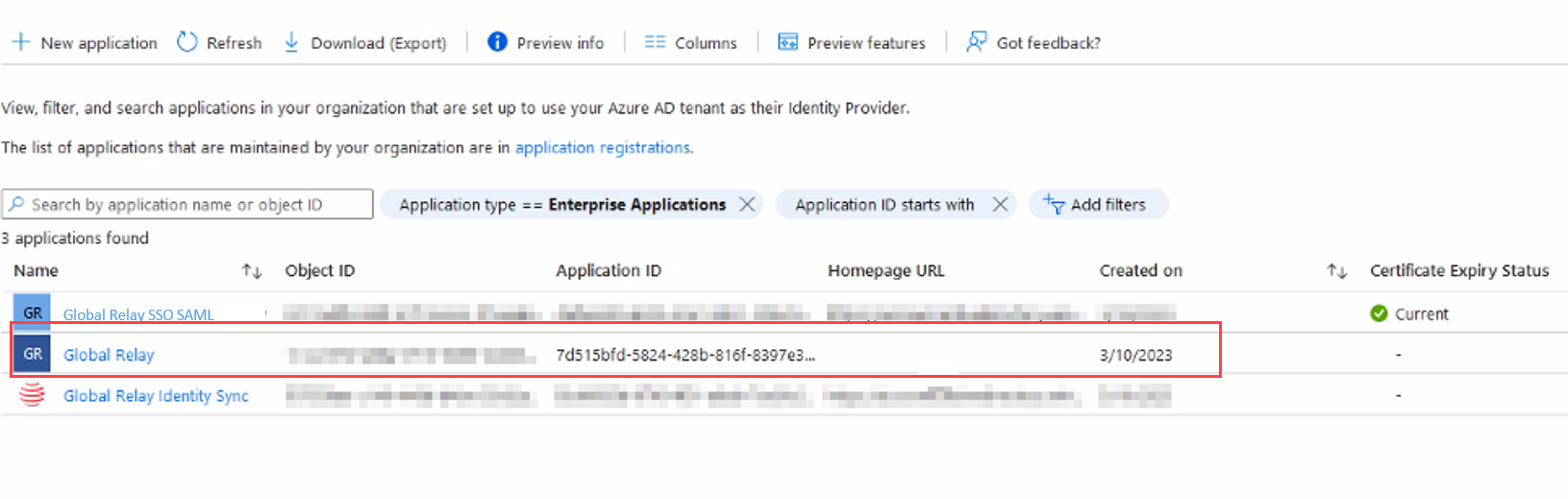Viewport: 1568px width, 499px height.
Task: Sort by Name column arrows
Action: [252, 271]
